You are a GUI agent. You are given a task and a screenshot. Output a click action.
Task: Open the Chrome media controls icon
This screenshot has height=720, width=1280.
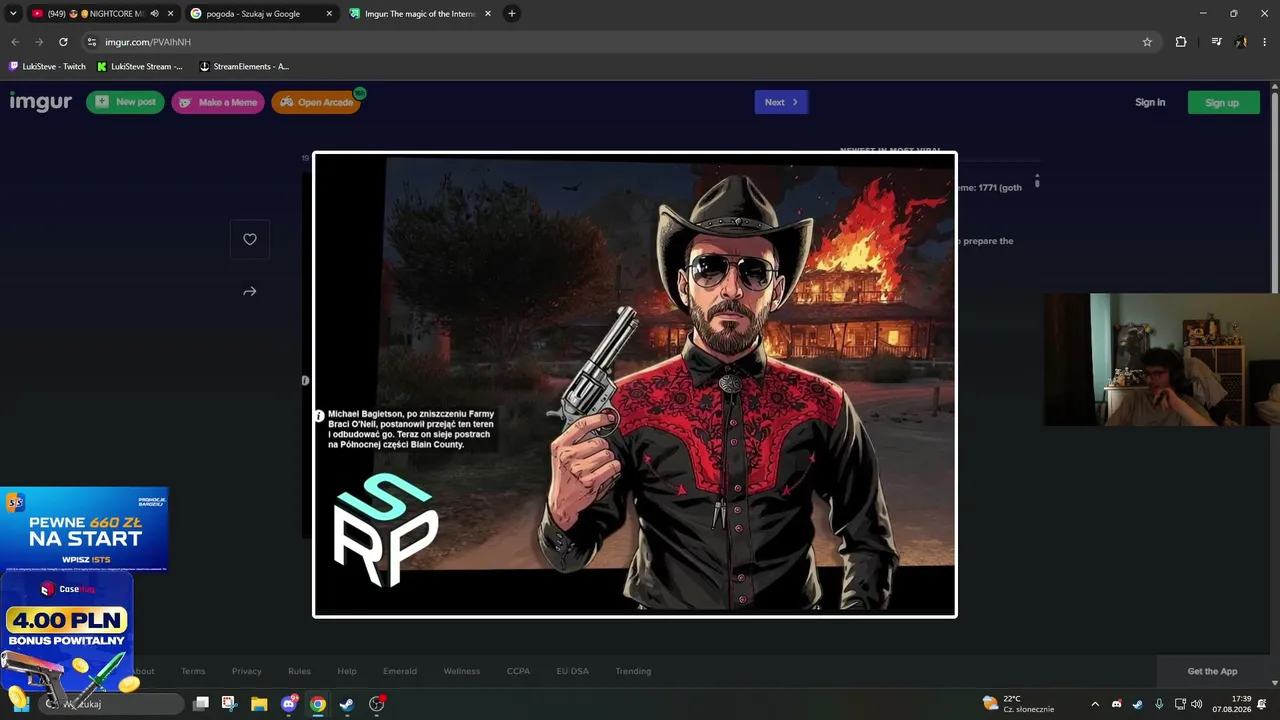1216,42
